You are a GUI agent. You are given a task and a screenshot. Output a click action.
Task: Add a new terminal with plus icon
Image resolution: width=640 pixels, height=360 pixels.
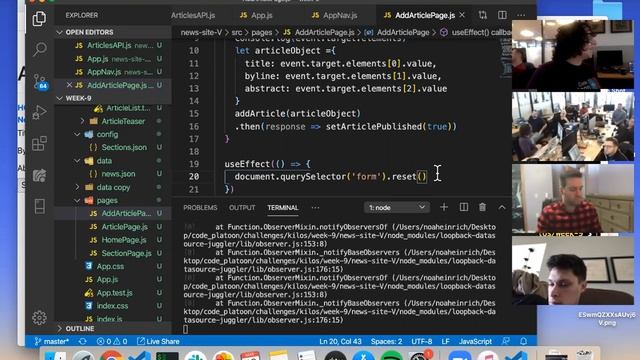[x=444, y=207]
